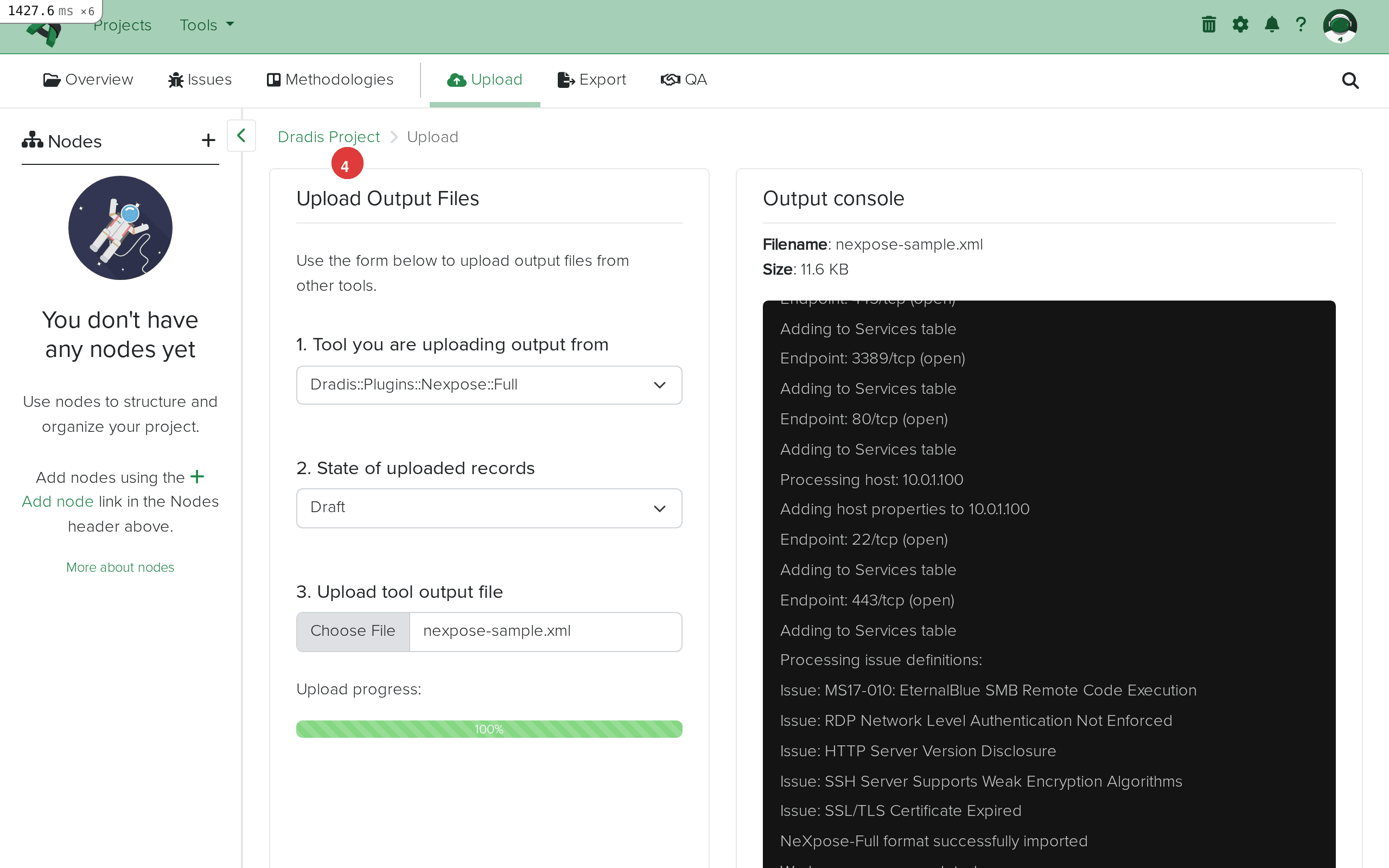
Task: Open the search magnifier icon
Action: pos(1350,80)
